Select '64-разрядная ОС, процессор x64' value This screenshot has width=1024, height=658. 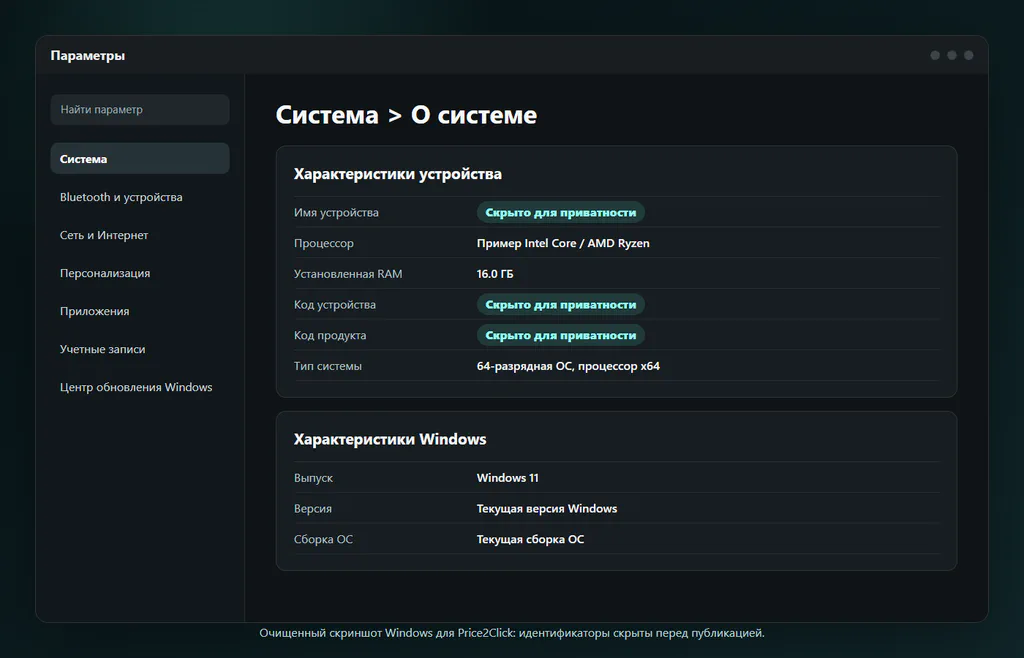pos(568,366)
